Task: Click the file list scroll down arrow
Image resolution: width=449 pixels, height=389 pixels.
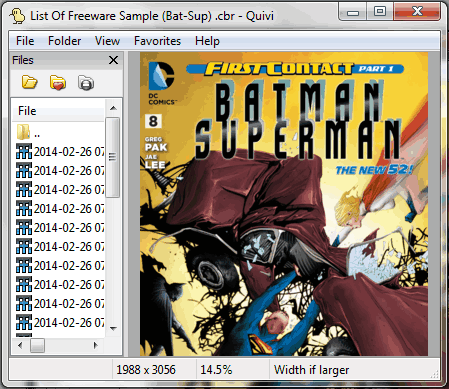Action: point(113,328)
